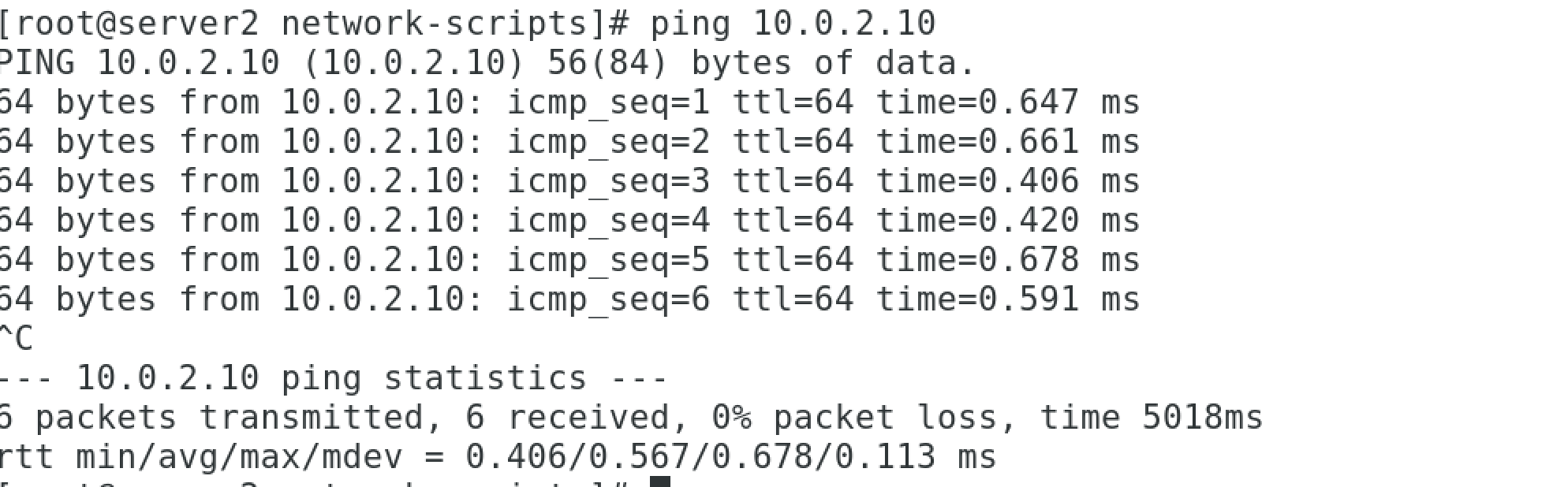
Task: Click the time=0.678 ms value
Action: [x=1008, y=261]
